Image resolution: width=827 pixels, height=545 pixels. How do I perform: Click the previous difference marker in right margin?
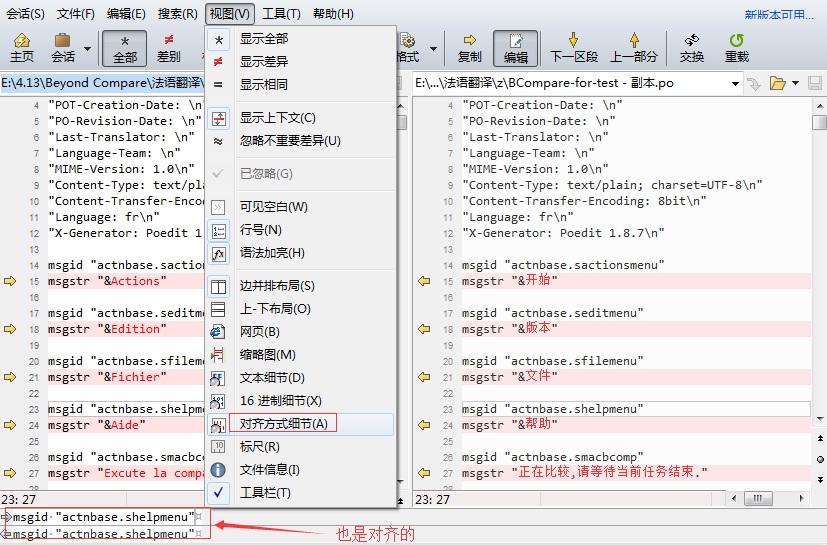tap(820, 438)
